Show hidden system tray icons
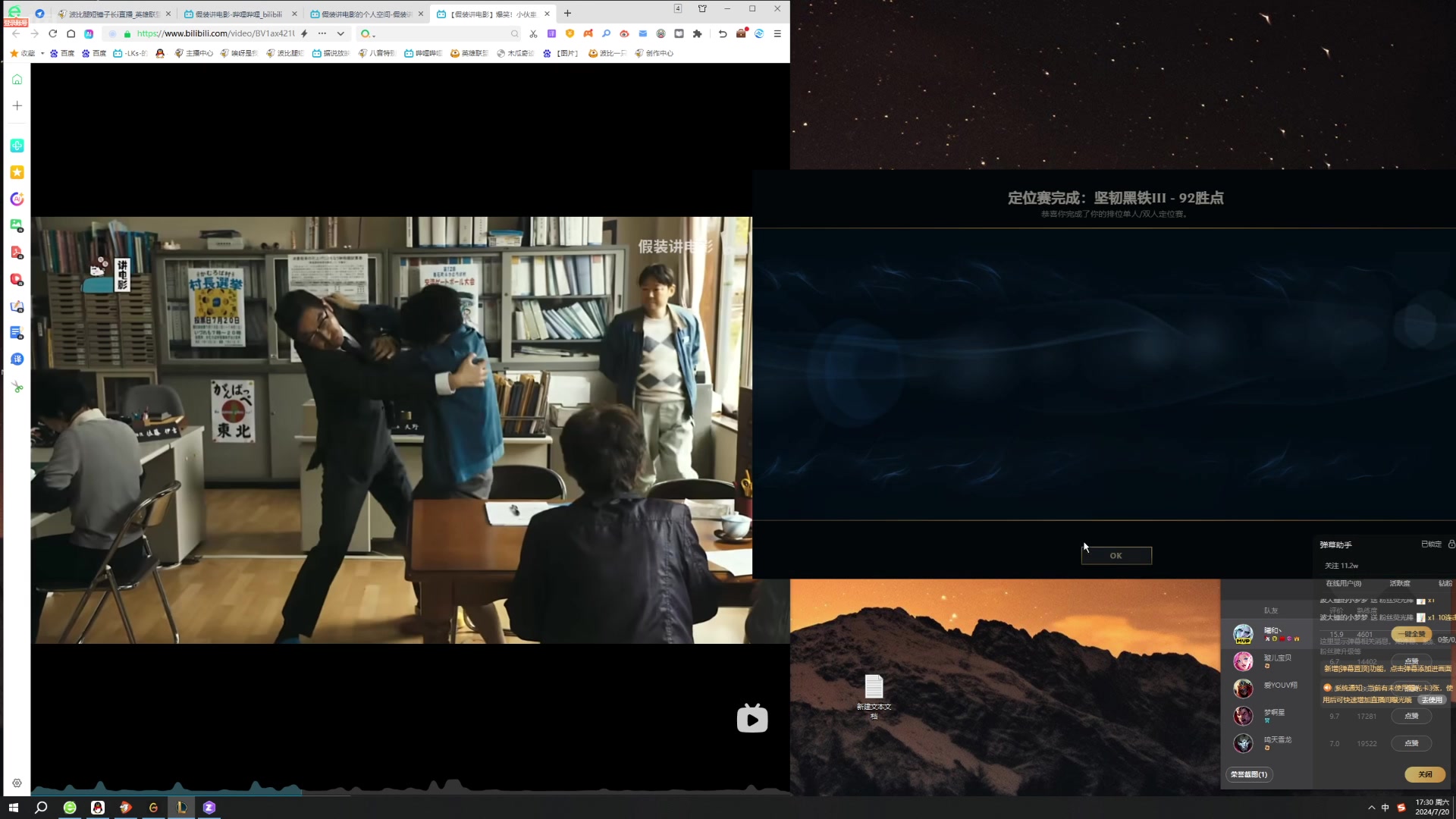 tap(1371, 808)
